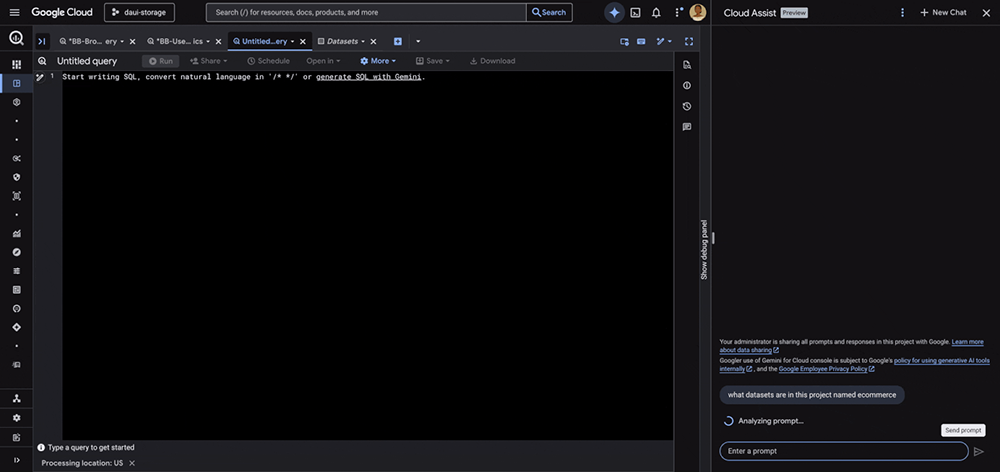The width and height of the screenshot is (1000, 472).
Task: Click the generate SQL with Gemini link
Action: [369, 77]
